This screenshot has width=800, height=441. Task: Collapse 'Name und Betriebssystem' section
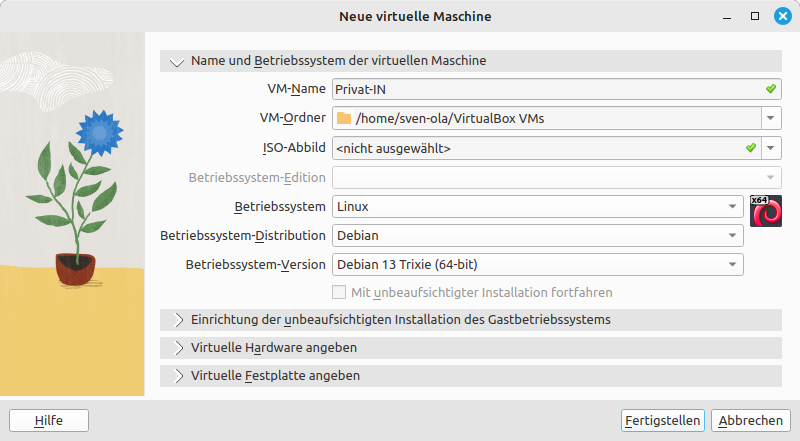(x=178, y=61)
